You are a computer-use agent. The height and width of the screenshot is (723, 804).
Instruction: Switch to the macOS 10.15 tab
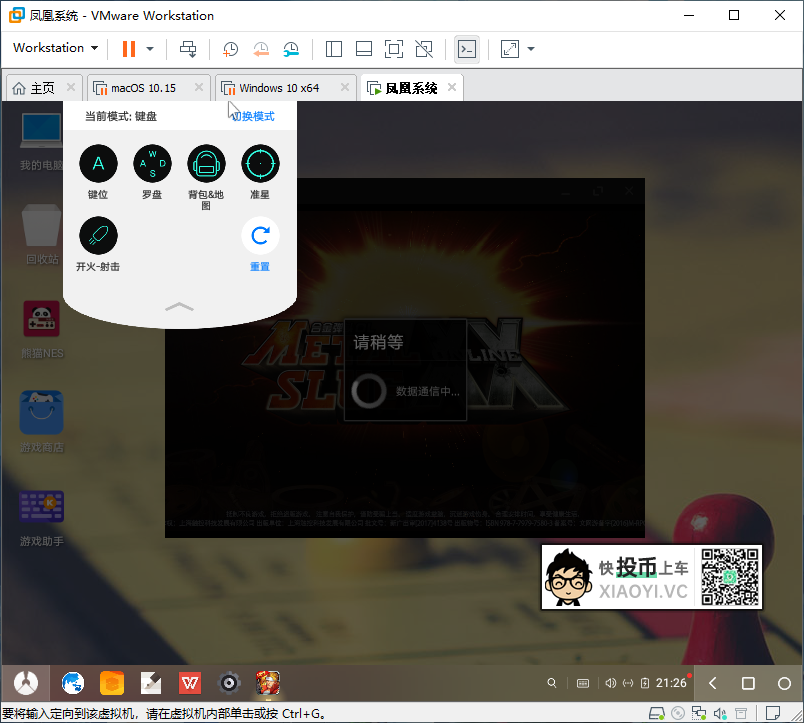pyautogui.click(x=142, y=88)
